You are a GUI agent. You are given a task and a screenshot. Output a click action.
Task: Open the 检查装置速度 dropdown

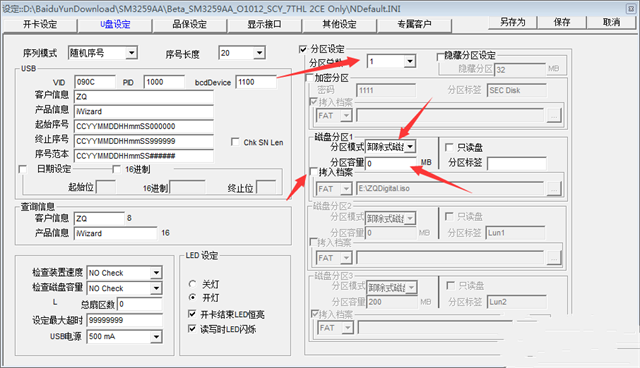pyautogui.click(x=156, y=273)
